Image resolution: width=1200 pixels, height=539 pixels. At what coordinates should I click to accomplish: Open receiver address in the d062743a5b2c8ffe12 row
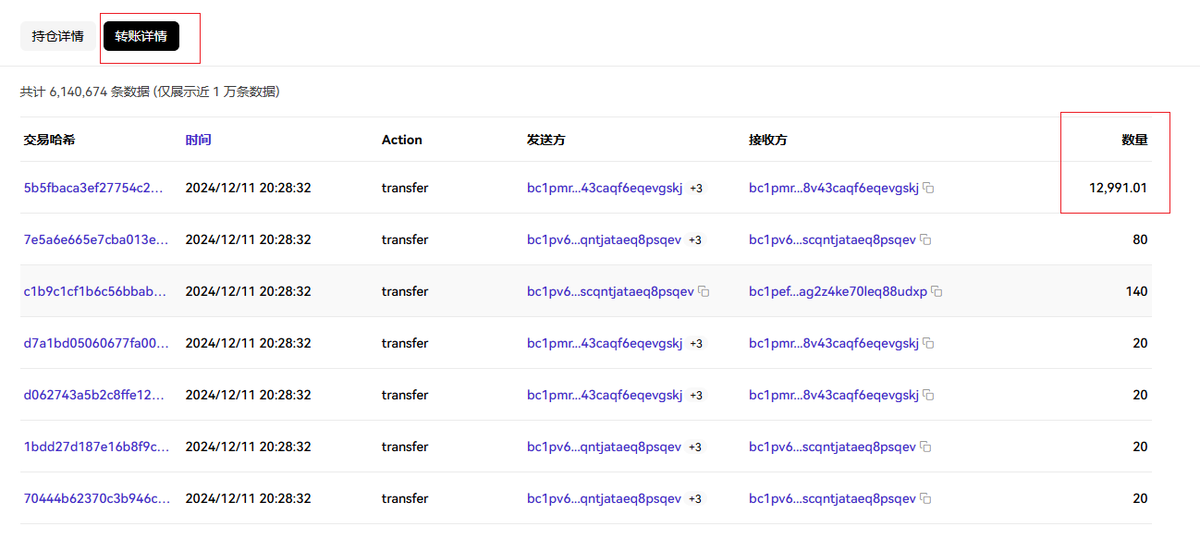(834, 395)
